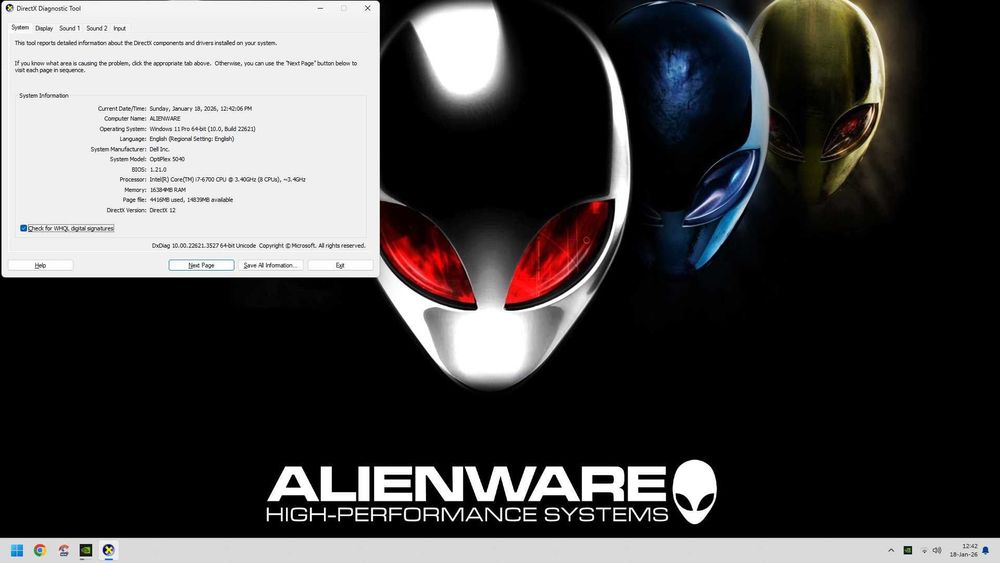Image resolution: width=1000 pixels, height=563 pixels.
Task: Click the 16384MB RAM memory value
Action: [168, 190]
